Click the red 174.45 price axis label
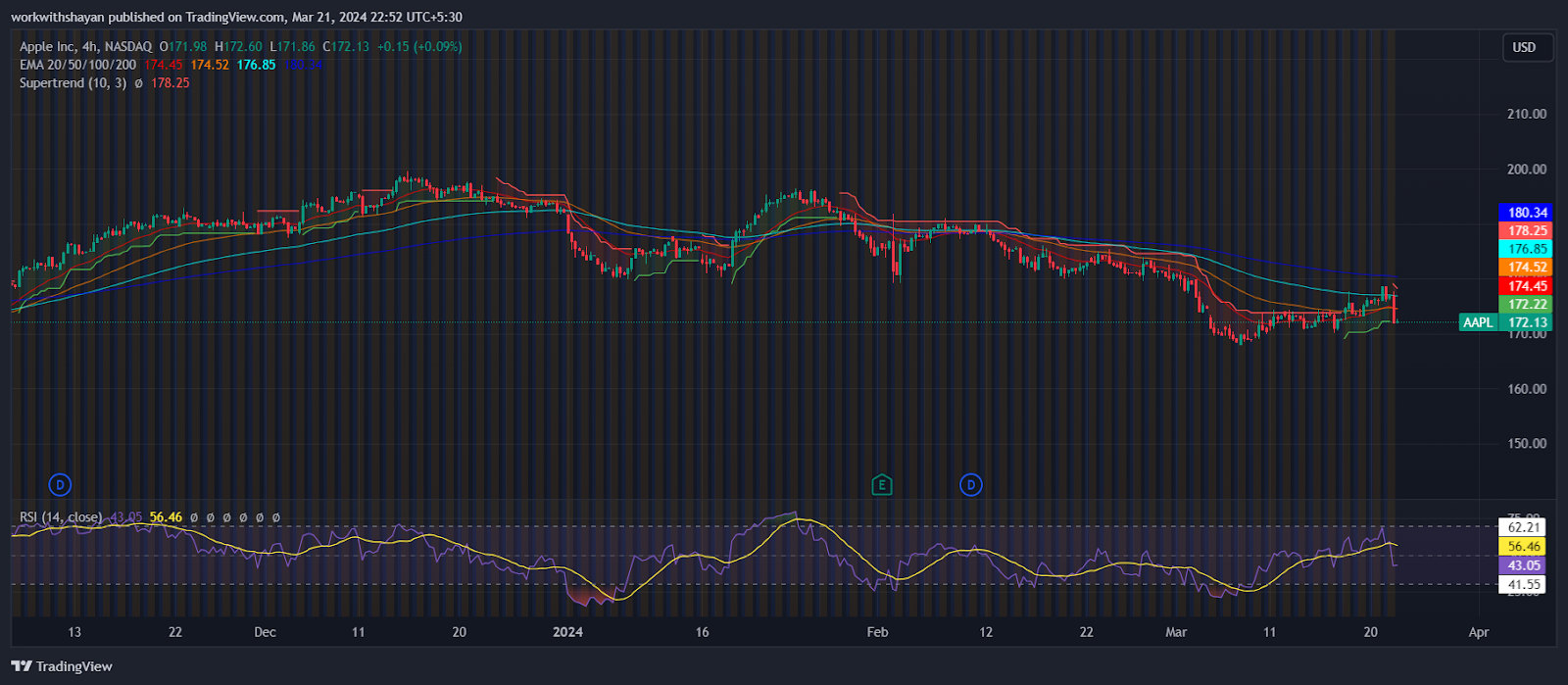Screen dimensions: 1568x685 click(1527, 286)
